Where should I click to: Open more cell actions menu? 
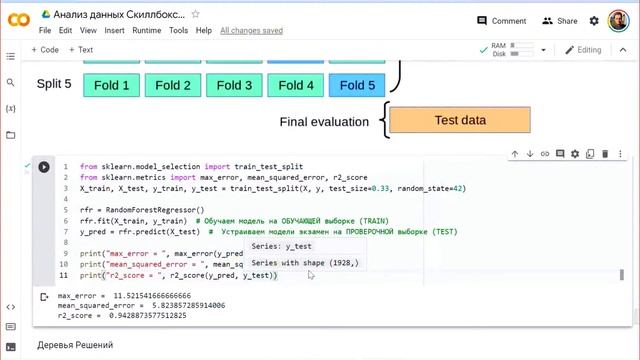620,154
